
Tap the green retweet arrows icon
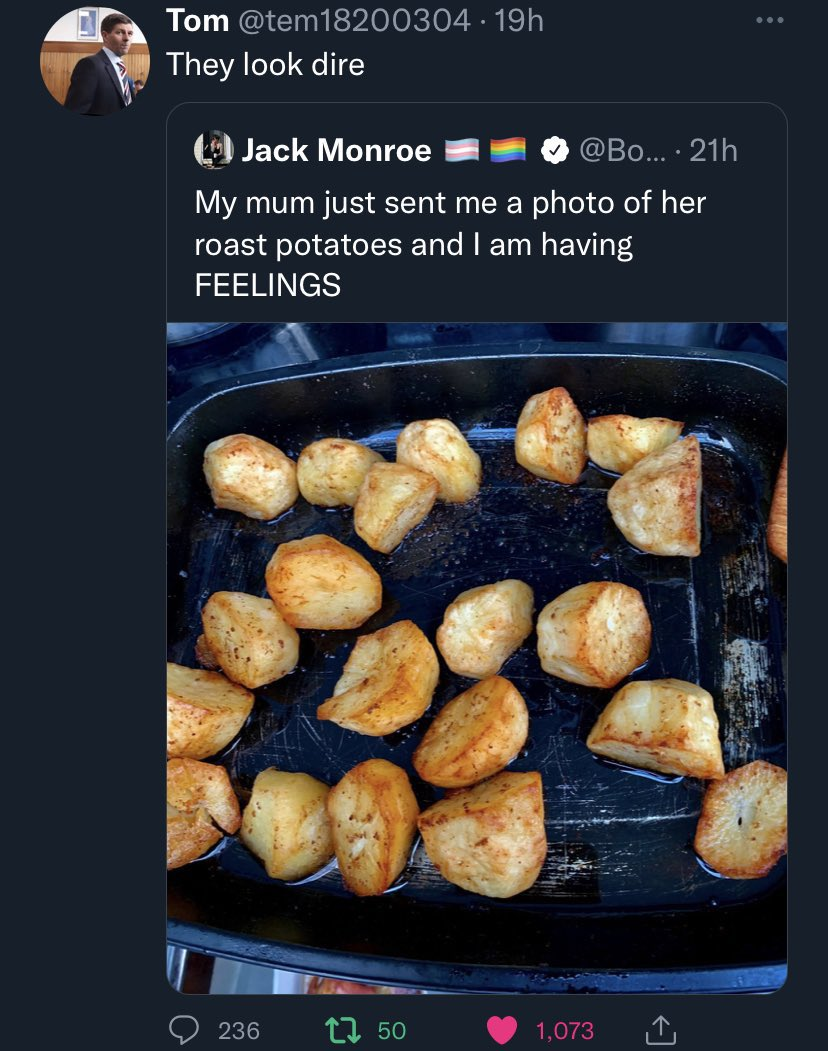pyautogui.click(x=343, y=1030)
